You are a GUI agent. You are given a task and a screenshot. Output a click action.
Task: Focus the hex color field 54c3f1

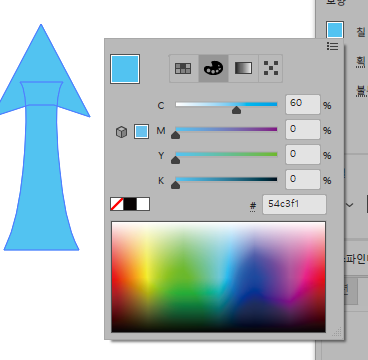tap(294, 204)
